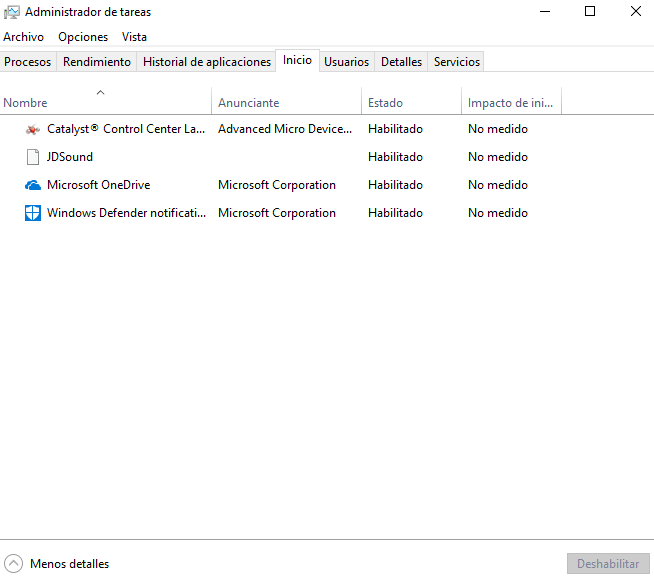
Task: Click the Catalyst Control Center icon
Action: pos(33,129)
